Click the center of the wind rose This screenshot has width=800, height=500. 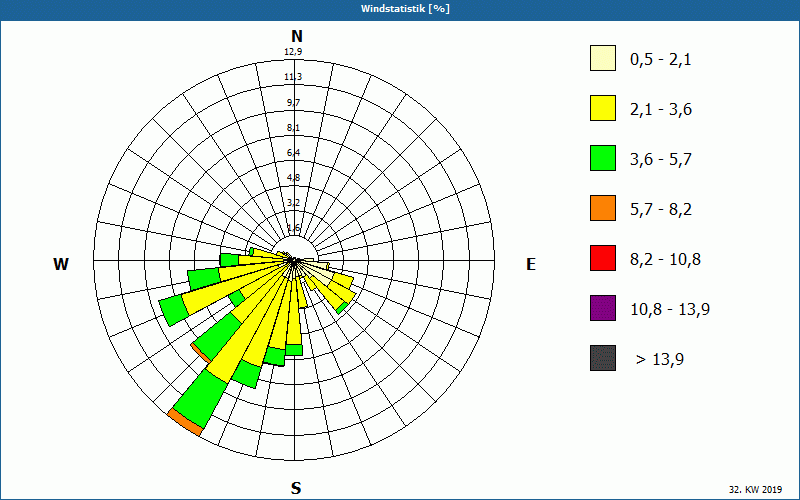point(294,261)
